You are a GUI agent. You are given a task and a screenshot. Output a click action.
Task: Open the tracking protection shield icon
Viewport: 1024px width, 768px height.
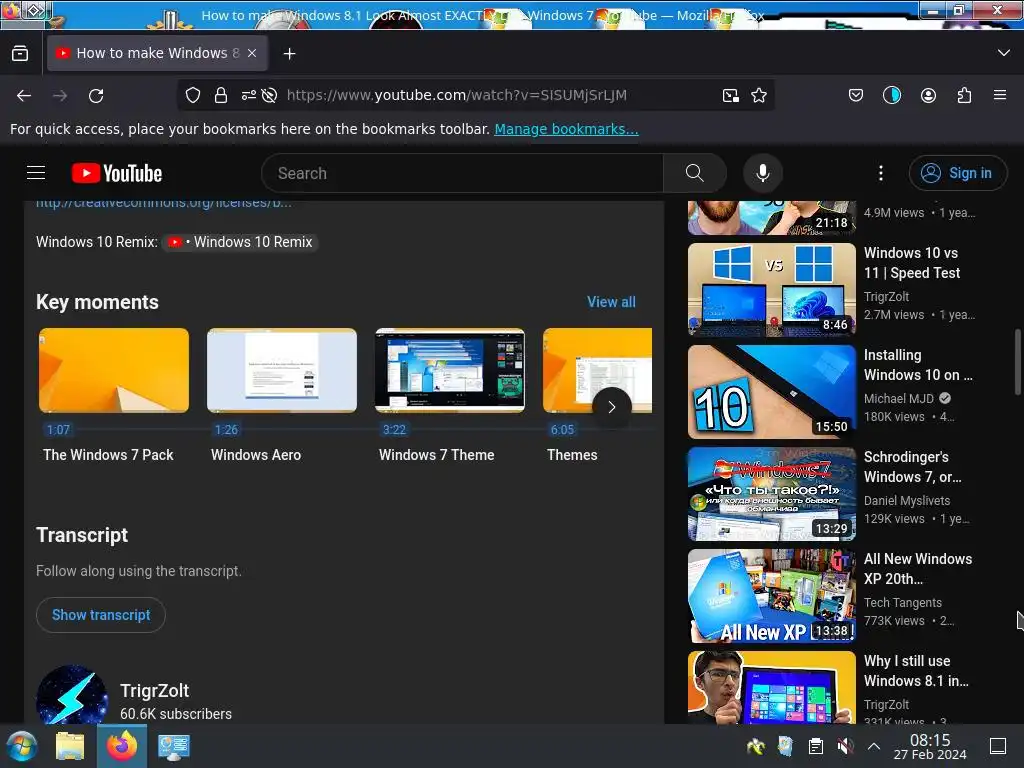pos(193,95)
